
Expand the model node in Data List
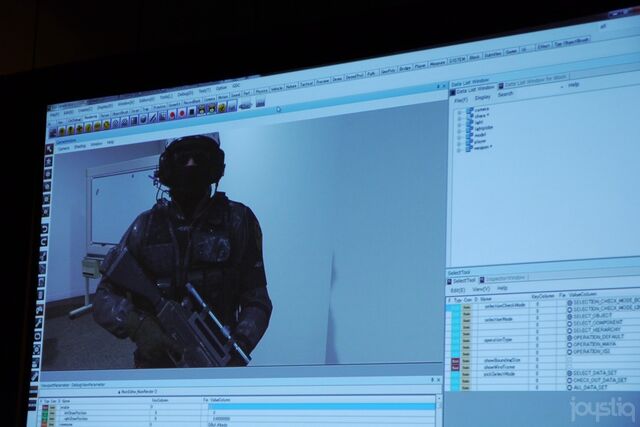click(x=460, y=137)
